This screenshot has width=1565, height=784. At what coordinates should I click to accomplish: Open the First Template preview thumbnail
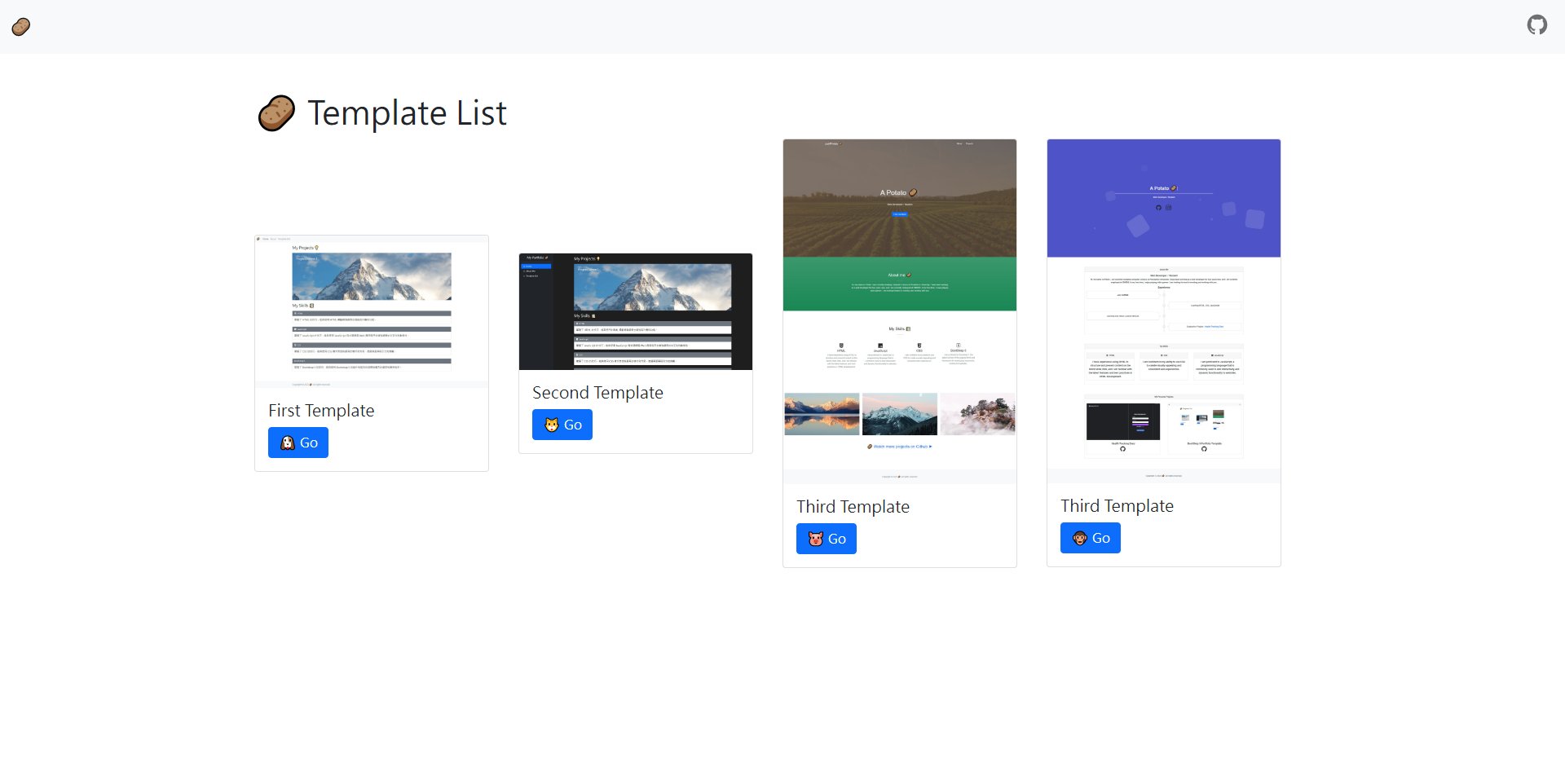point(372,310)
